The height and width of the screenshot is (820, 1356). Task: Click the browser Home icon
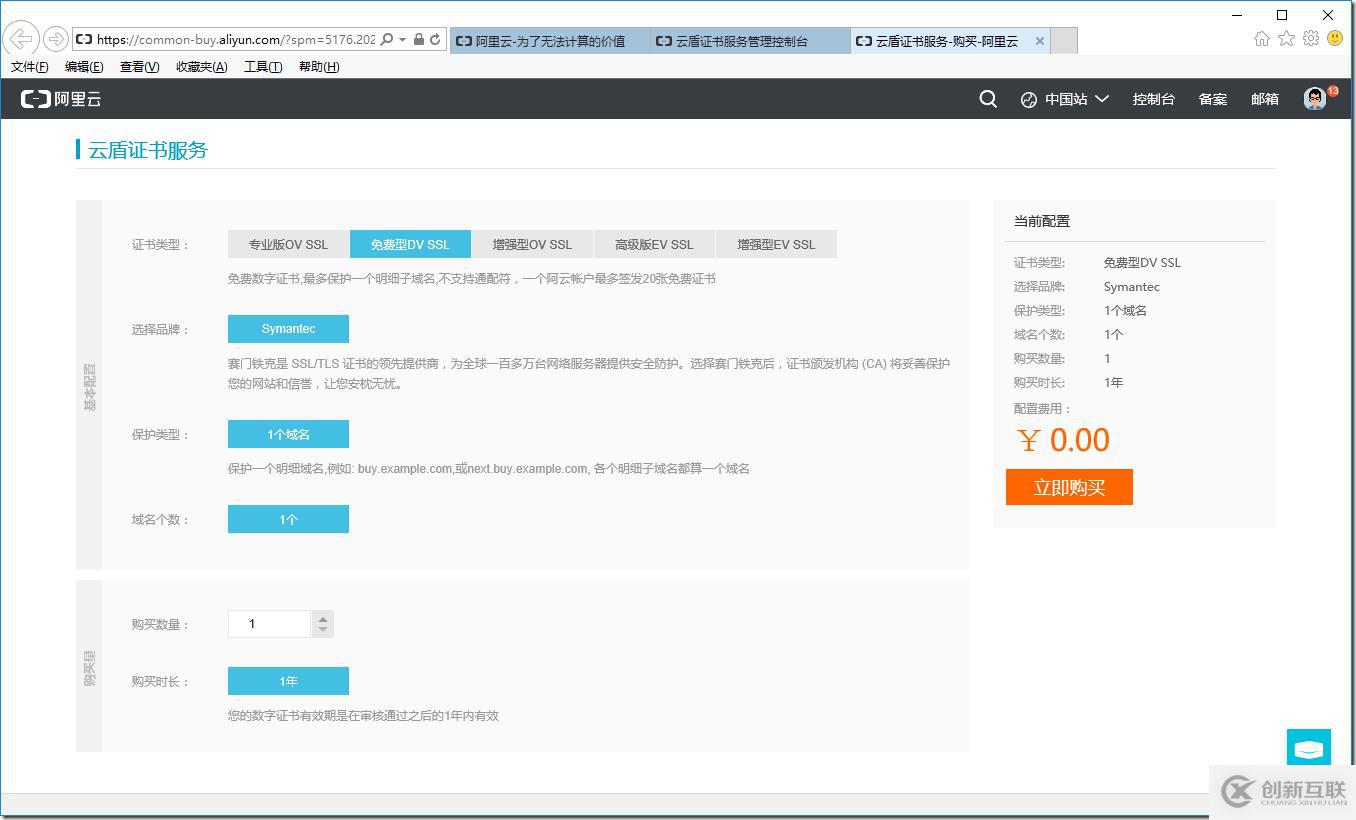(1262, 38)
